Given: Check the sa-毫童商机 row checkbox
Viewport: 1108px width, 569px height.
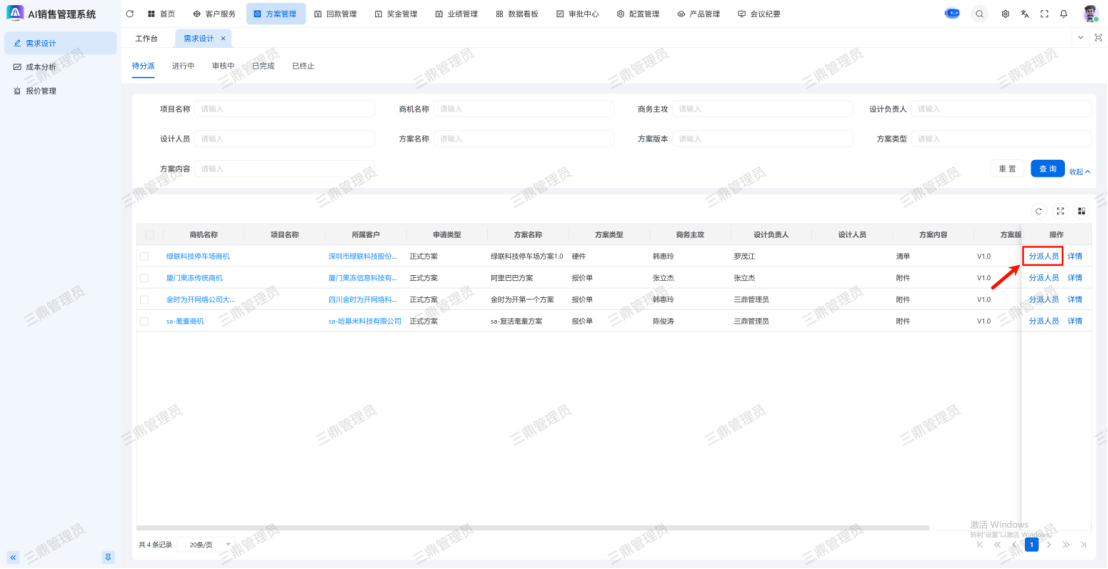Looking at the screenshot, I should [145, 321].
